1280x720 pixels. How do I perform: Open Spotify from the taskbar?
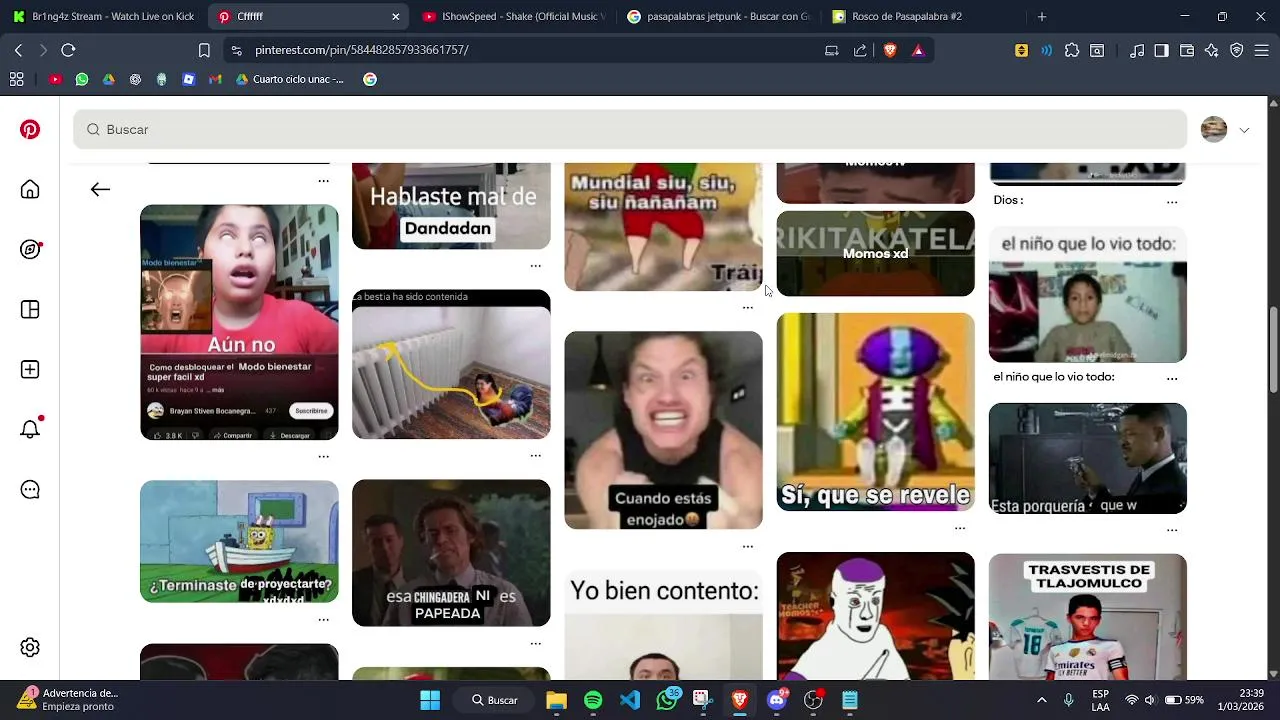593,700
